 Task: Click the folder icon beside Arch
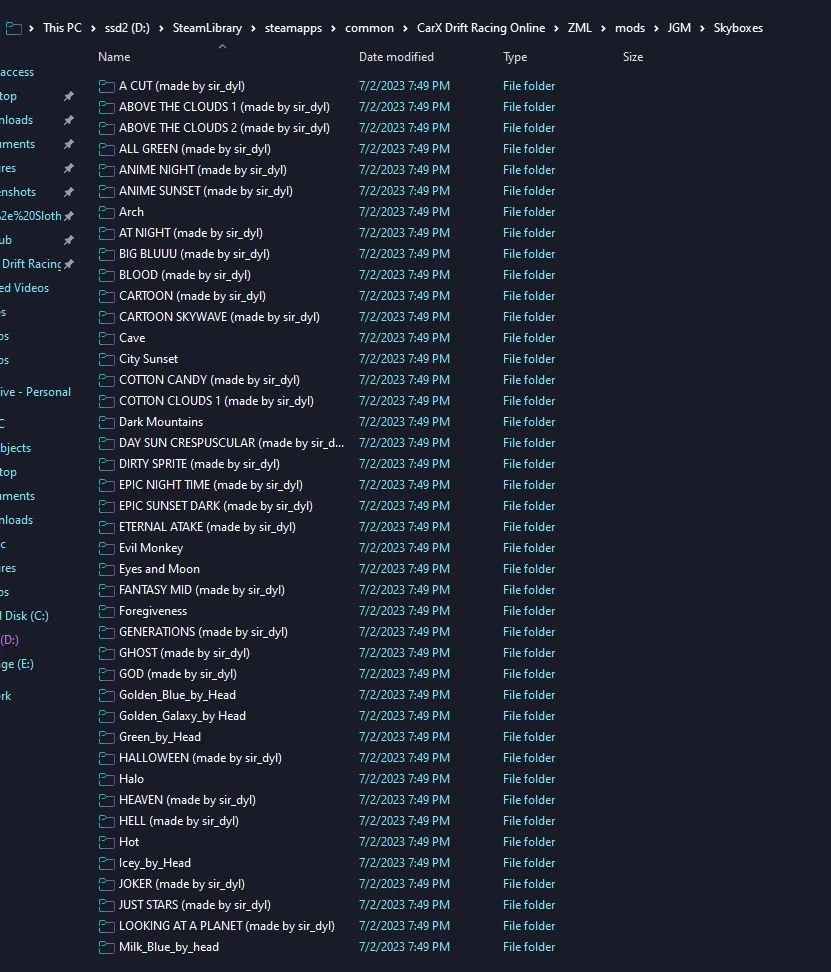107,212
